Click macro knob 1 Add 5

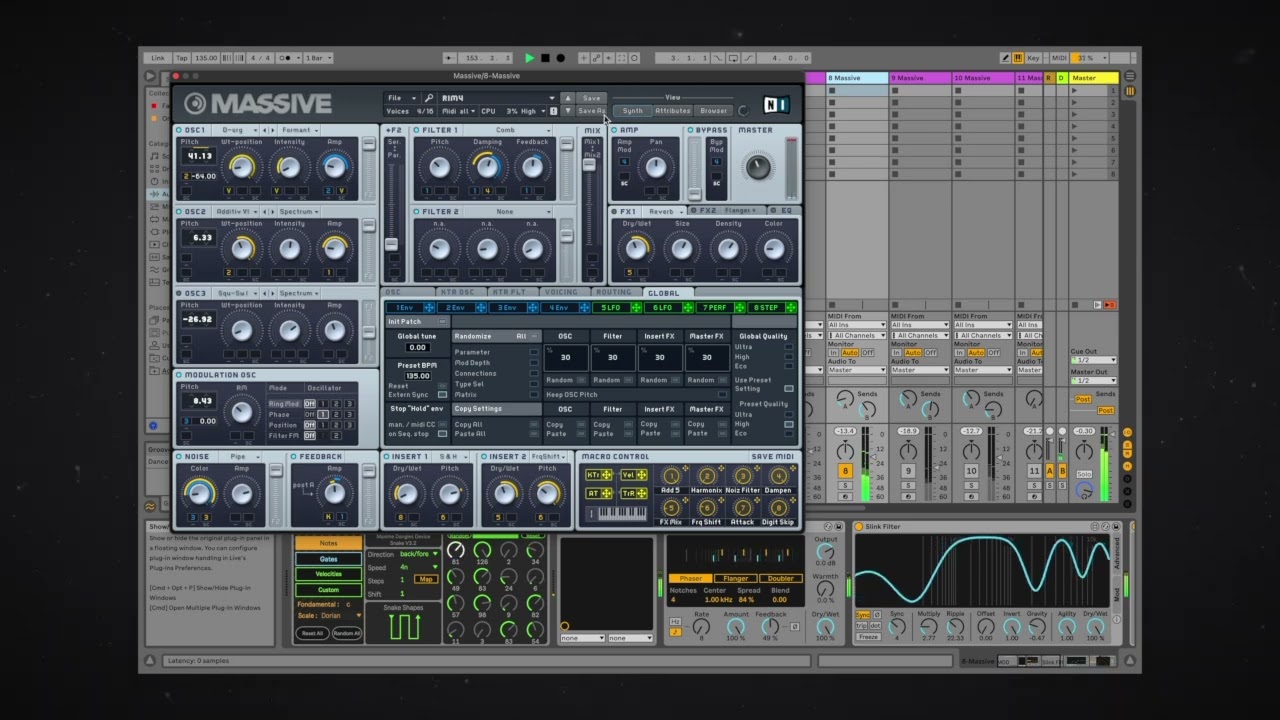[x=671, y=476]
